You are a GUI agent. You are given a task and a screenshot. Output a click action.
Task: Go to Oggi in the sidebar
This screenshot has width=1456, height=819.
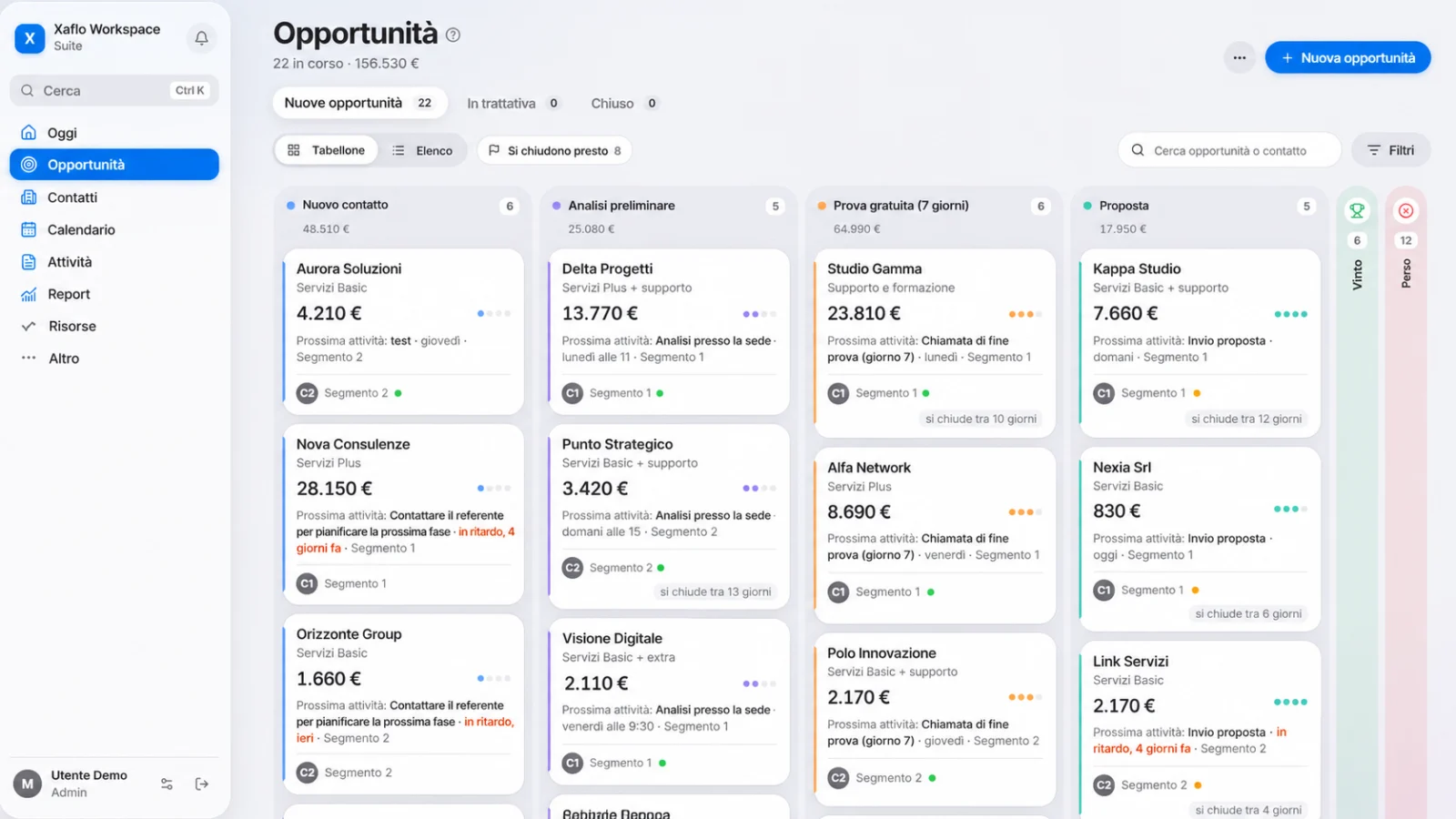pos(114,133)
